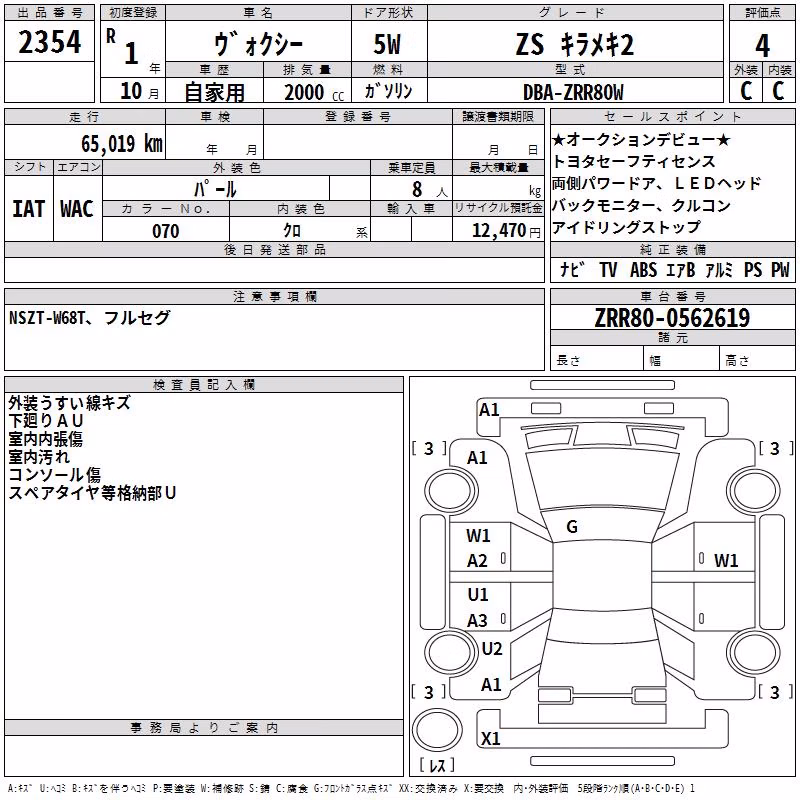Click note NSZT-W68T、フルセグ
Viewport: 800px width, 800px height.
click(x=89, y=318)
